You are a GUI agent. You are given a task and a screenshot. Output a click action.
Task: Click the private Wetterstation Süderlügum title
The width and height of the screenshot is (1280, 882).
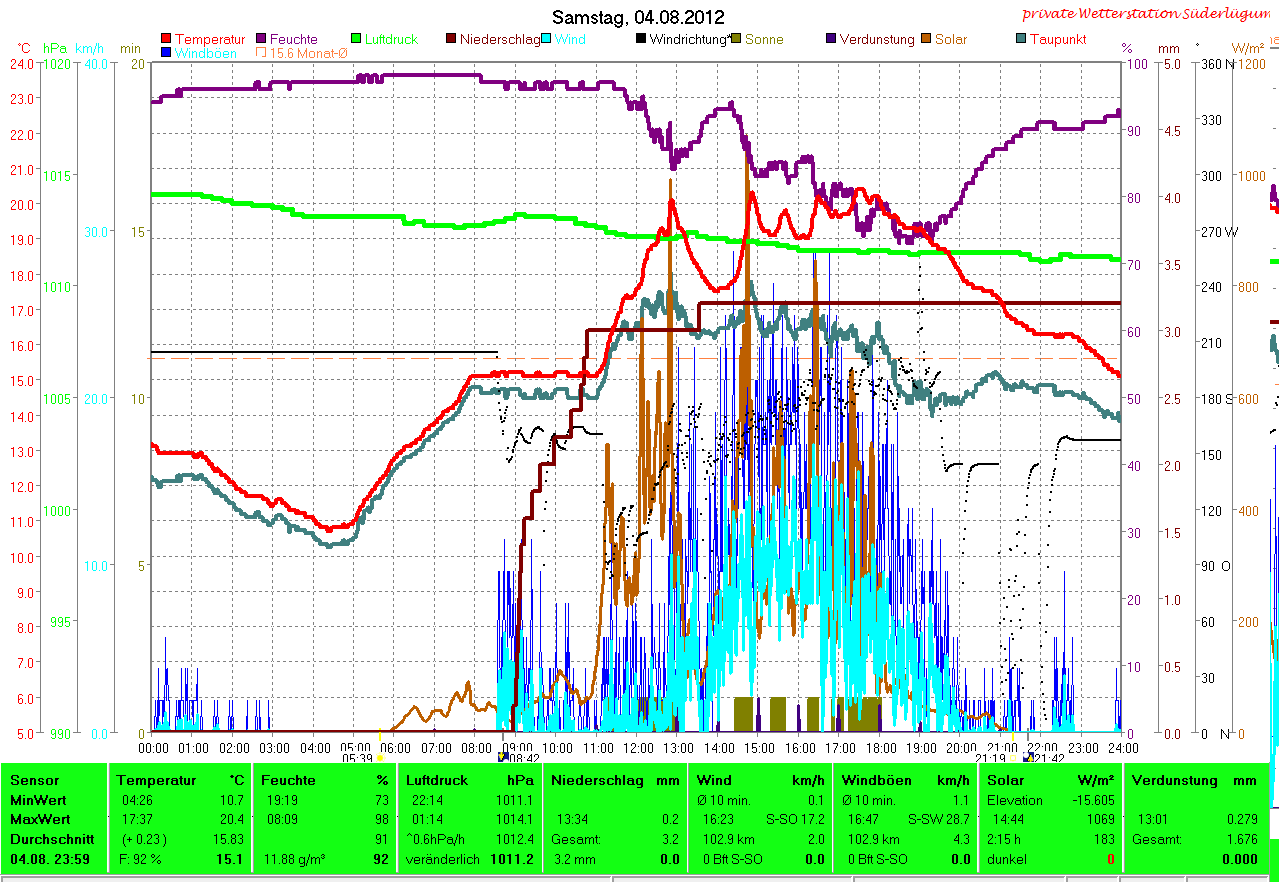(1143, 14)
